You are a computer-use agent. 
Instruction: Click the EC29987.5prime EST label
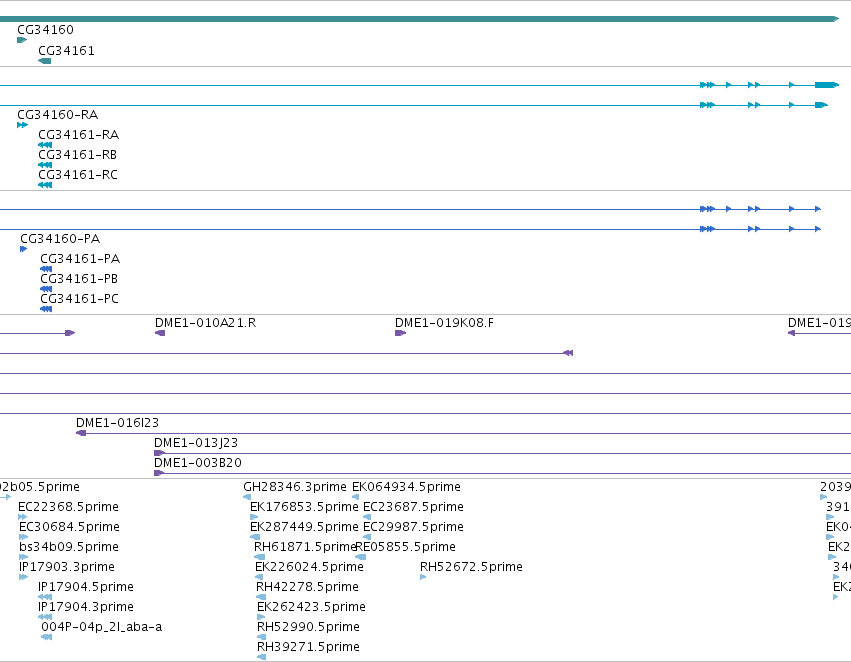[x=413, y=527]
